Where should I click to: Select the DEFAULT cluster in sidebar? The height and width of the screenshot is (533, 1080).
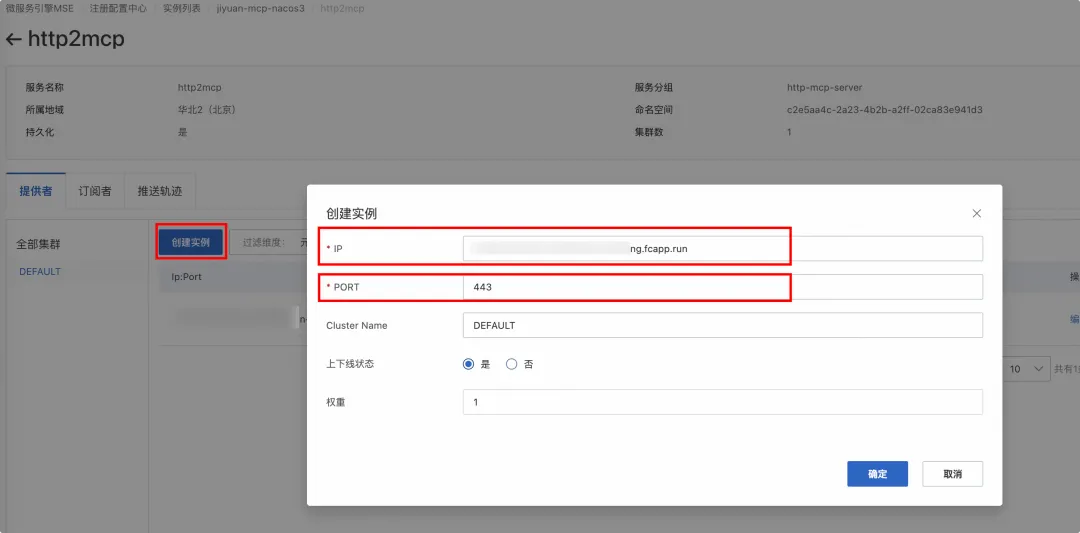[x=40, y=271]
